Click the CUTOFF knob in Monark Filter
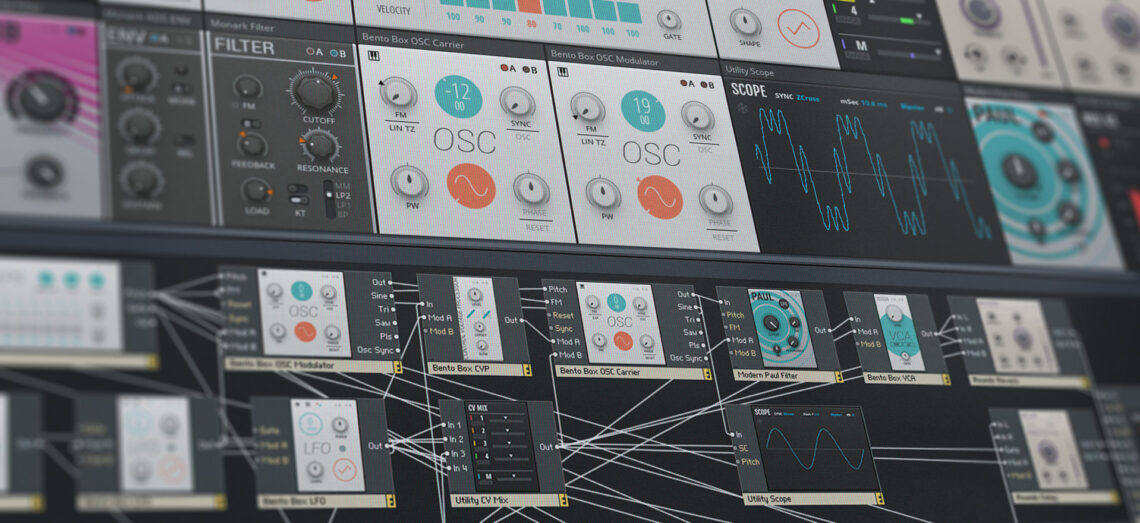1140x523 pixels. tap(315, 91)
